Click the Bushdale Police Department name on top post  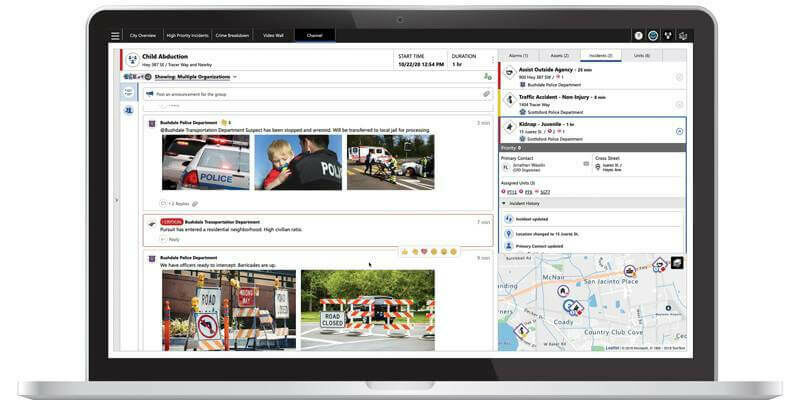click(188, 123)
